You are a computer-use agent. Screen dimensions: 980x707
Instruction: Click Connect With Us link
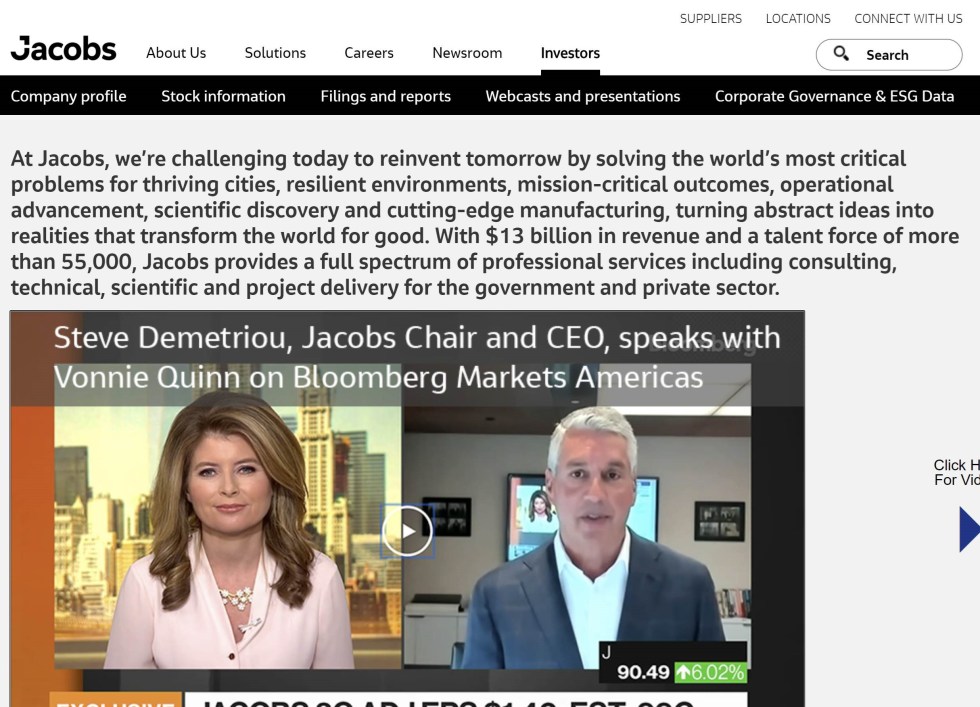coord(908,19)
